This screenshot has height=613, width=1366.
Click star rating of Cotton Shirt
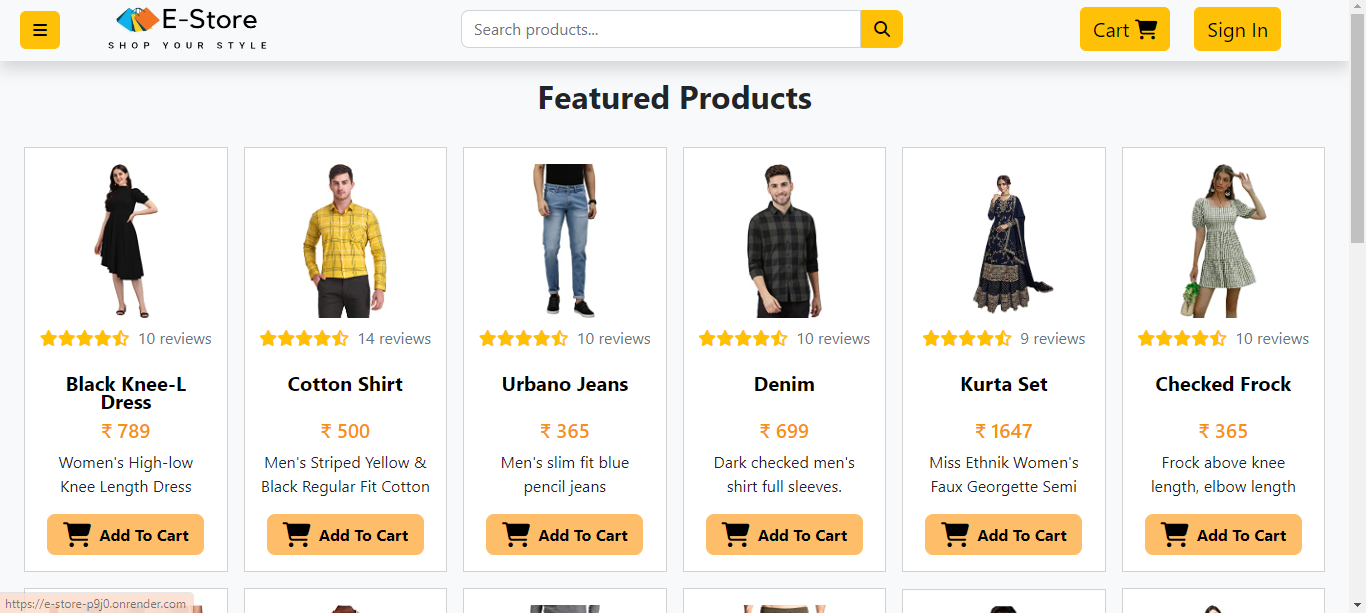[304, 338]
